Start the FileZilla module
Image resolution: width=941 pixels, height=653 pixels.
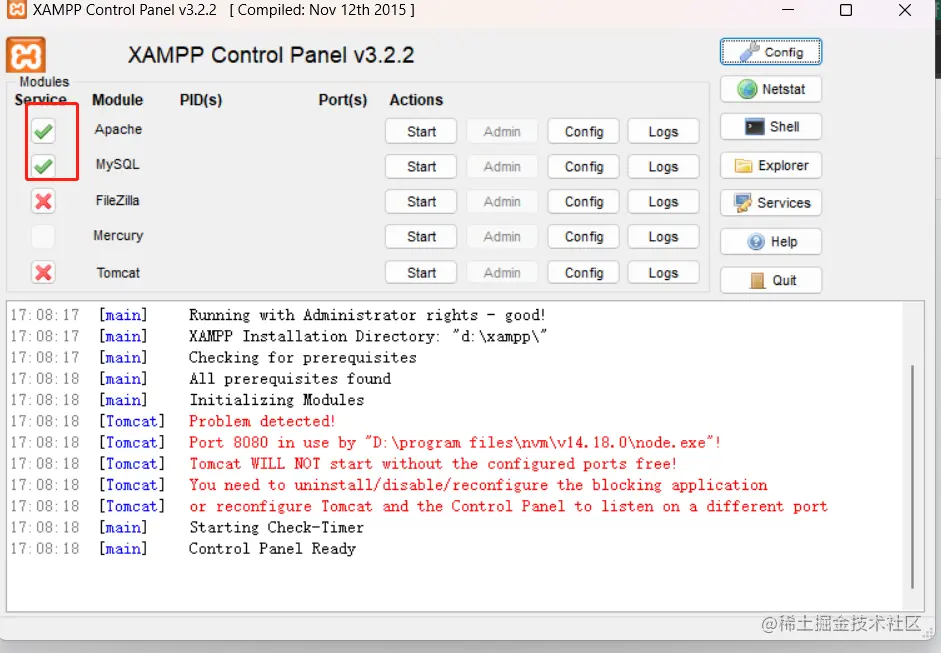tap(421, 202)
